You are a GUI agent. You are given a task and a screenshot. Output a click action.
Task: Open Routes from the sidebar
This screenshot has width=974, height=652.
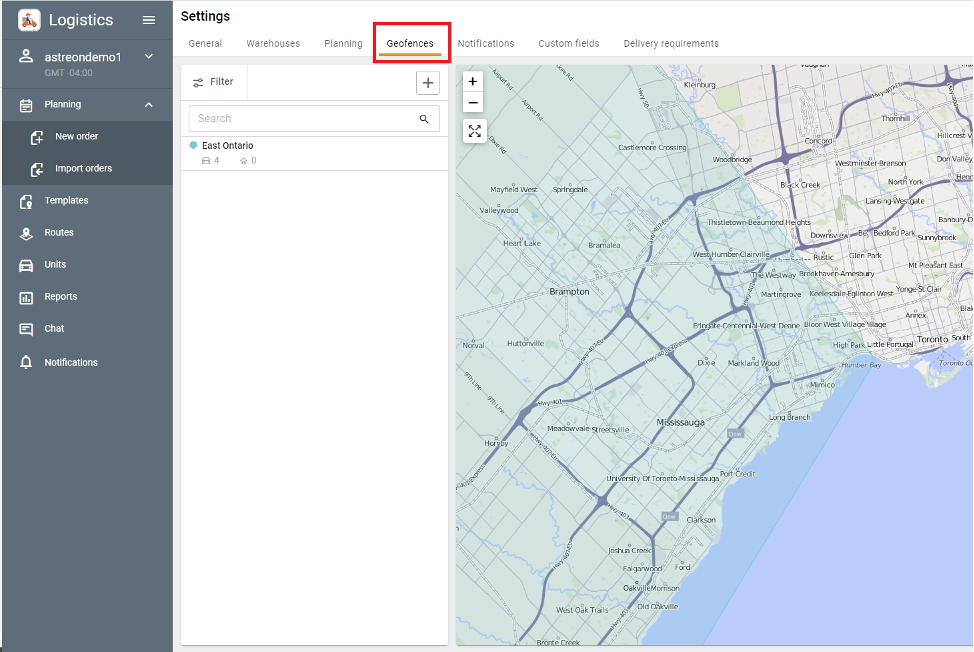(x=58, y=233)
